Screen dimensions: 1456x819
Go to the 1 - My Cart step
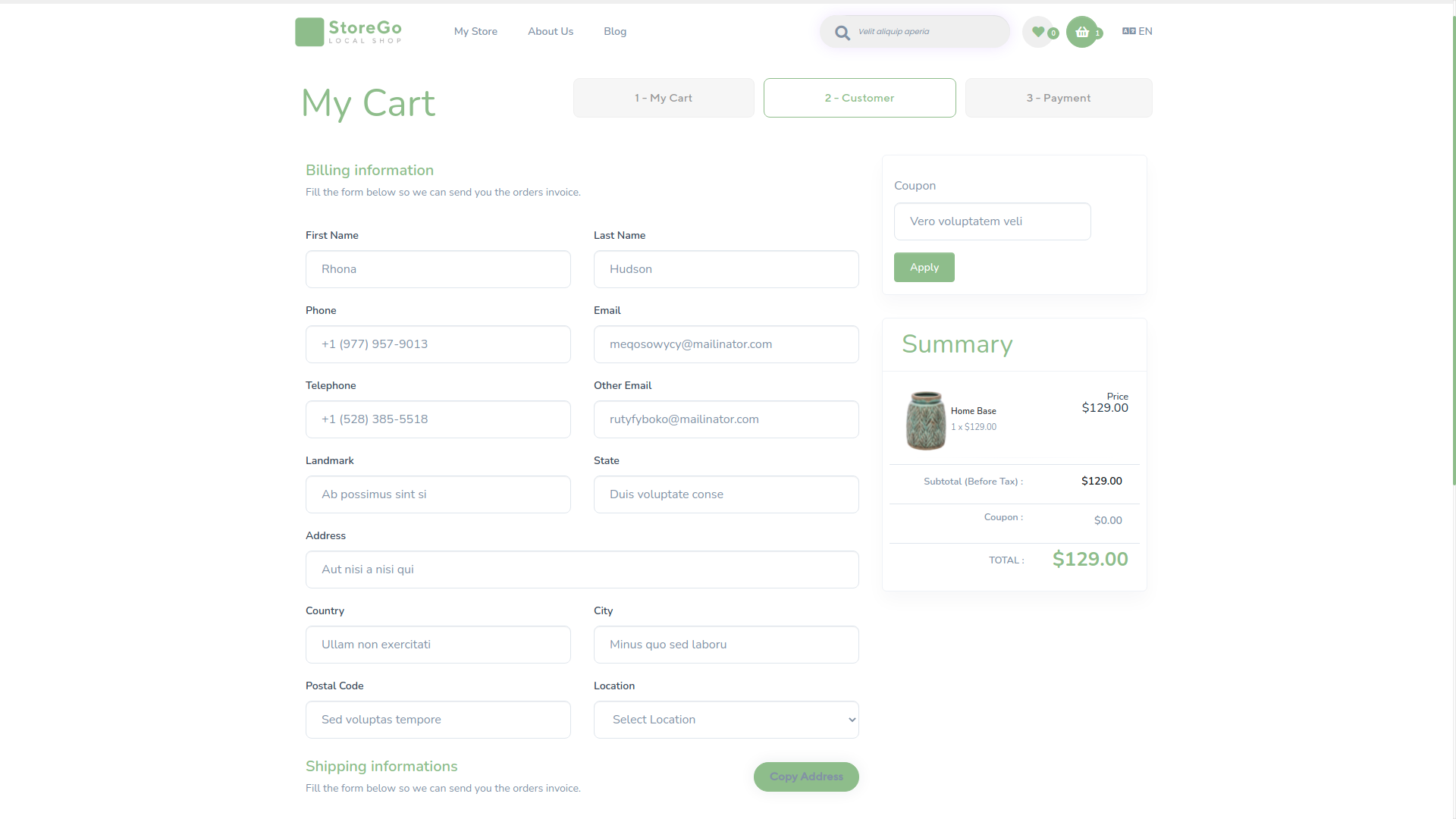(664, 98)
